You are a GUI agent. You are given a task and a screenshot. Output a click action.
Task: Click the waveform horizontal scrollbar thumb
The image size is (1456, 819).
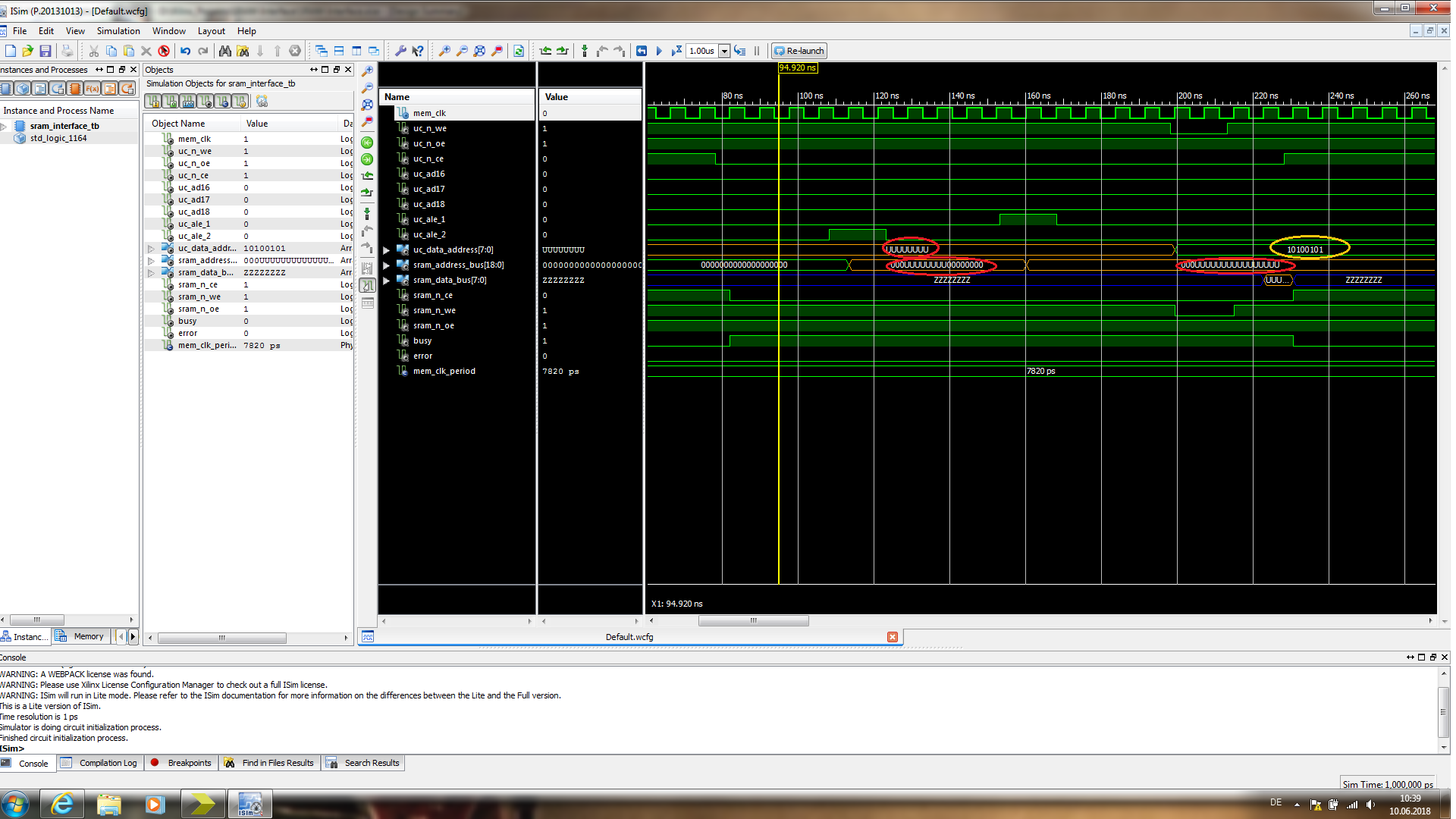(x=753, y=620)
